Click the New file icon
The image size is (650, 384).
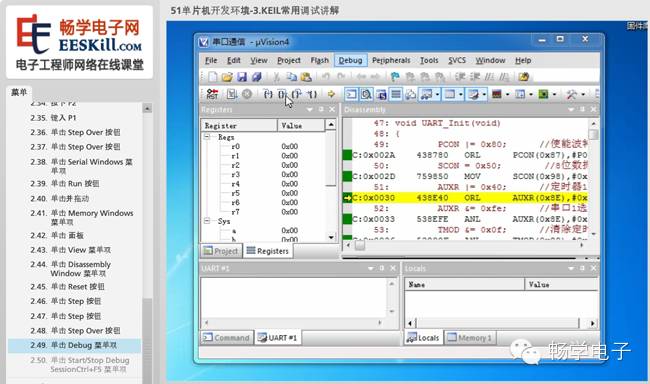tap(213, 77)
